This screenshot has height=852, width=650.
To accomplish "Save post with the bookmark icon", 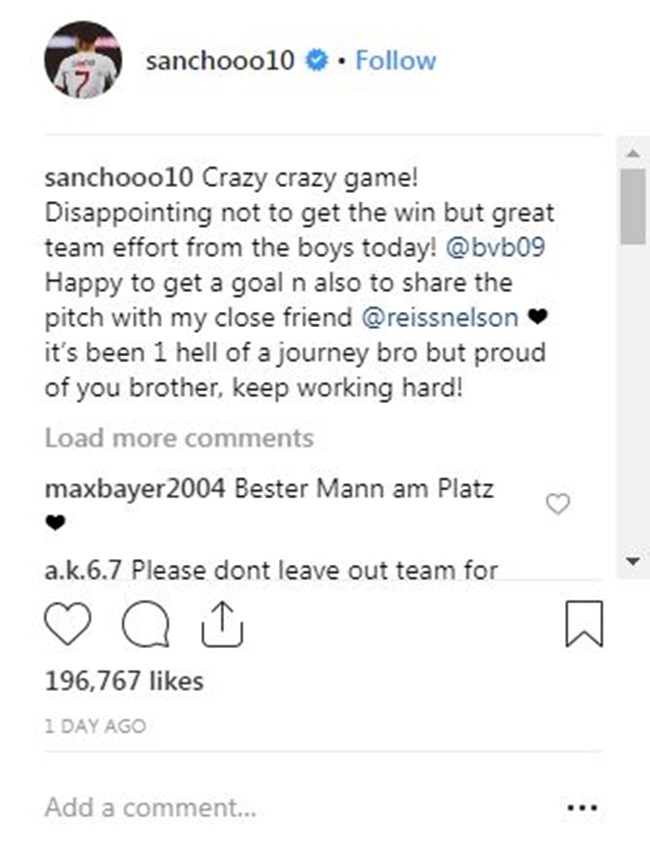I will tap(584, 627).
